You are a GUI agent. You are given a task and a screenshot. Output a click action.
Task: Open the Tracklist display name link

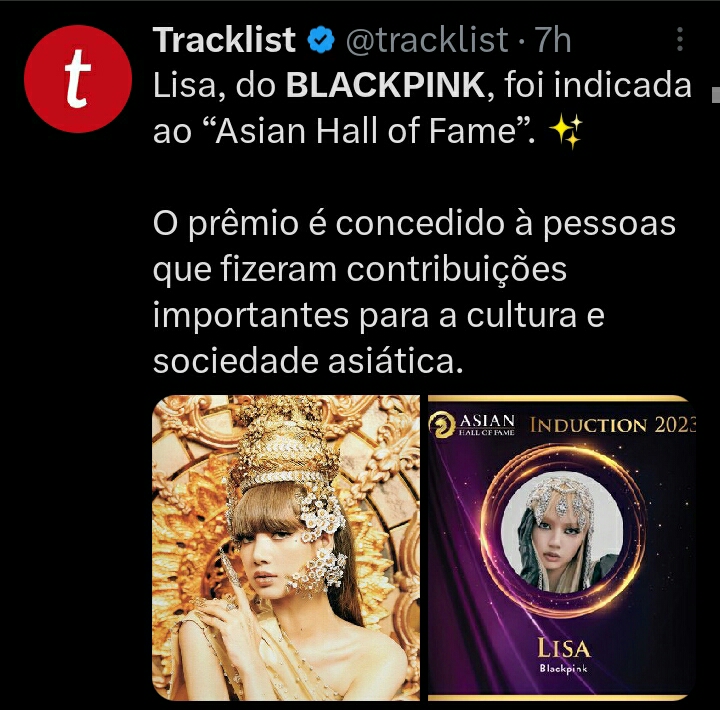(x=224, y=40)
